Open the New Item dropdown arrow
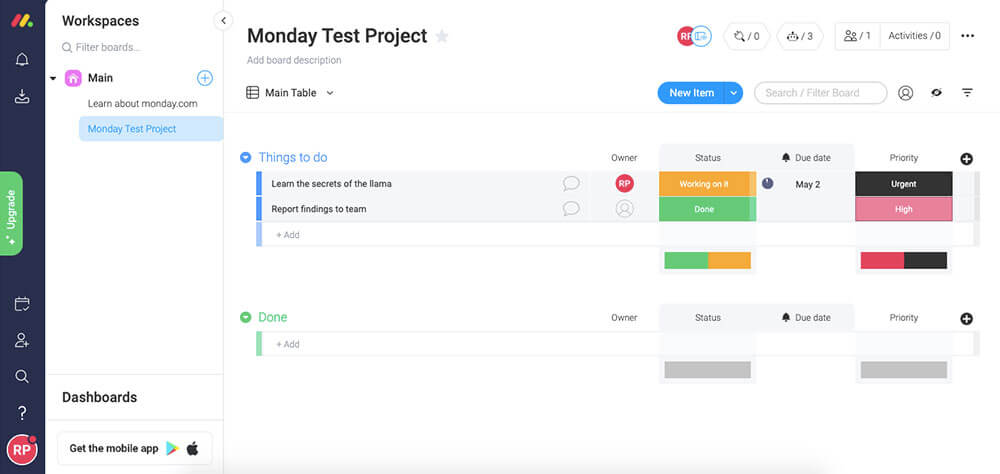1000x474 pixels. (733, 93)
